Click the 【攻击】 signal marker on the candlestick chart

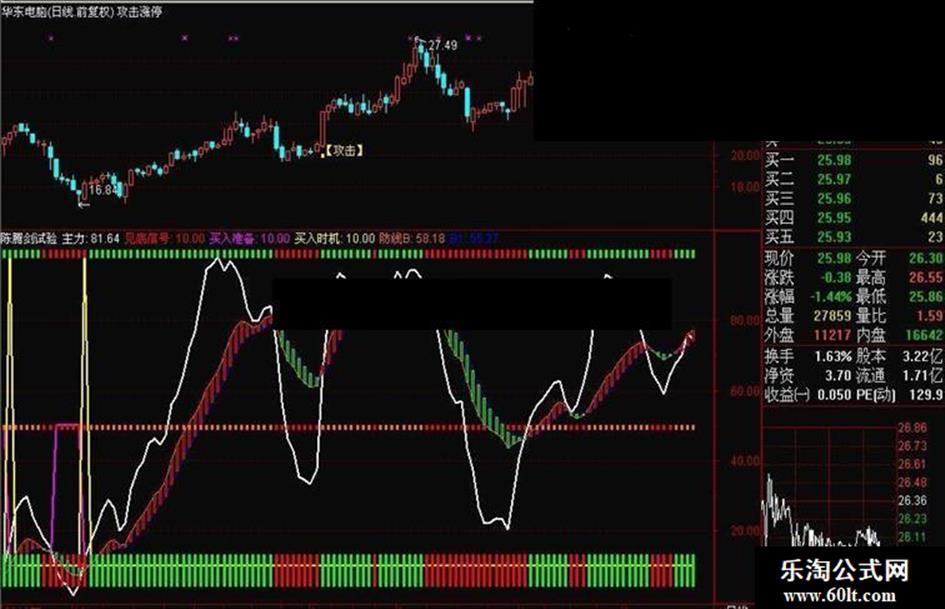345,150
